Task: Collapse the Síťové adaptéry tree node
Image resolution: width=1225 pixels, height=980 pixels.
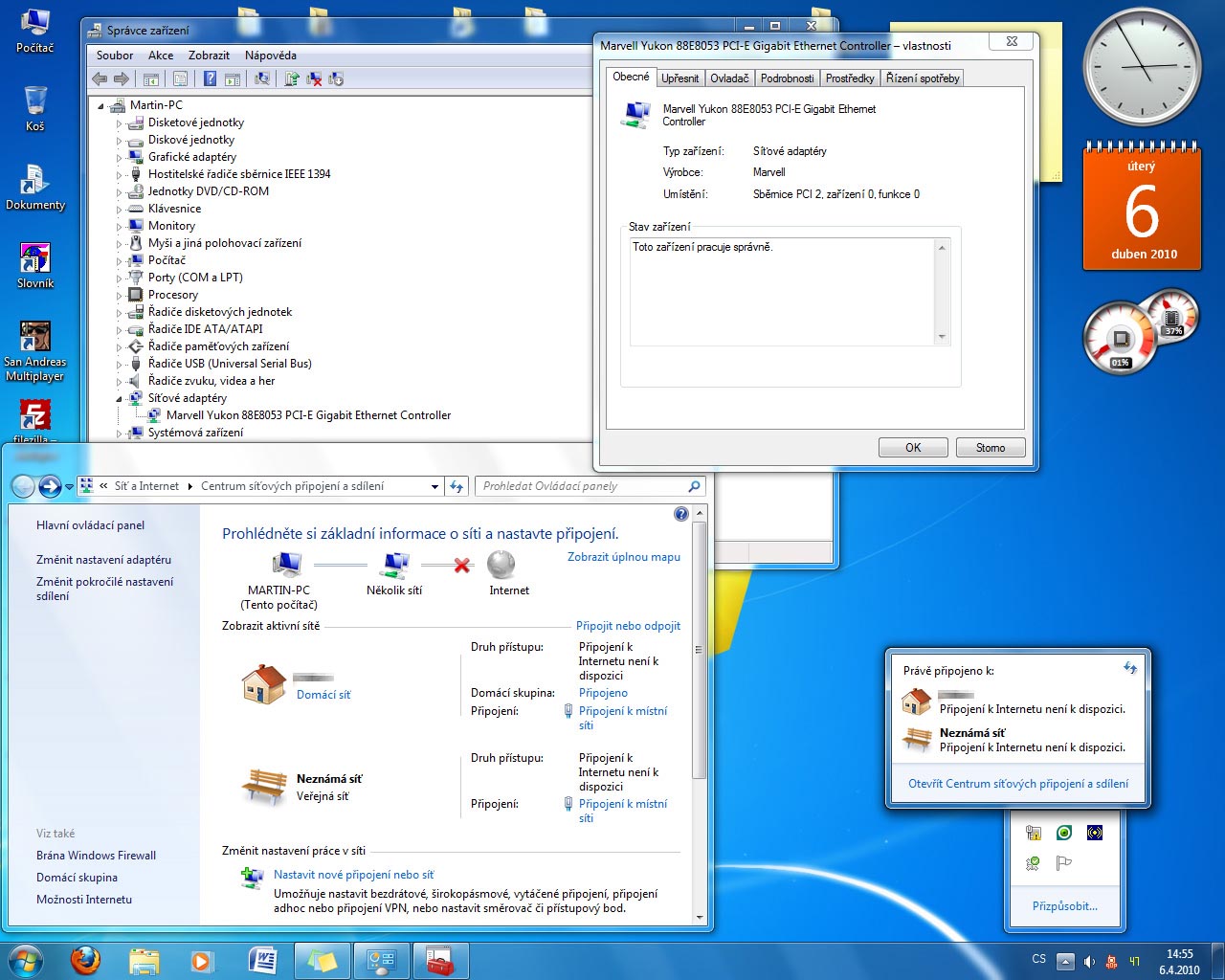Action: point(120,398)
